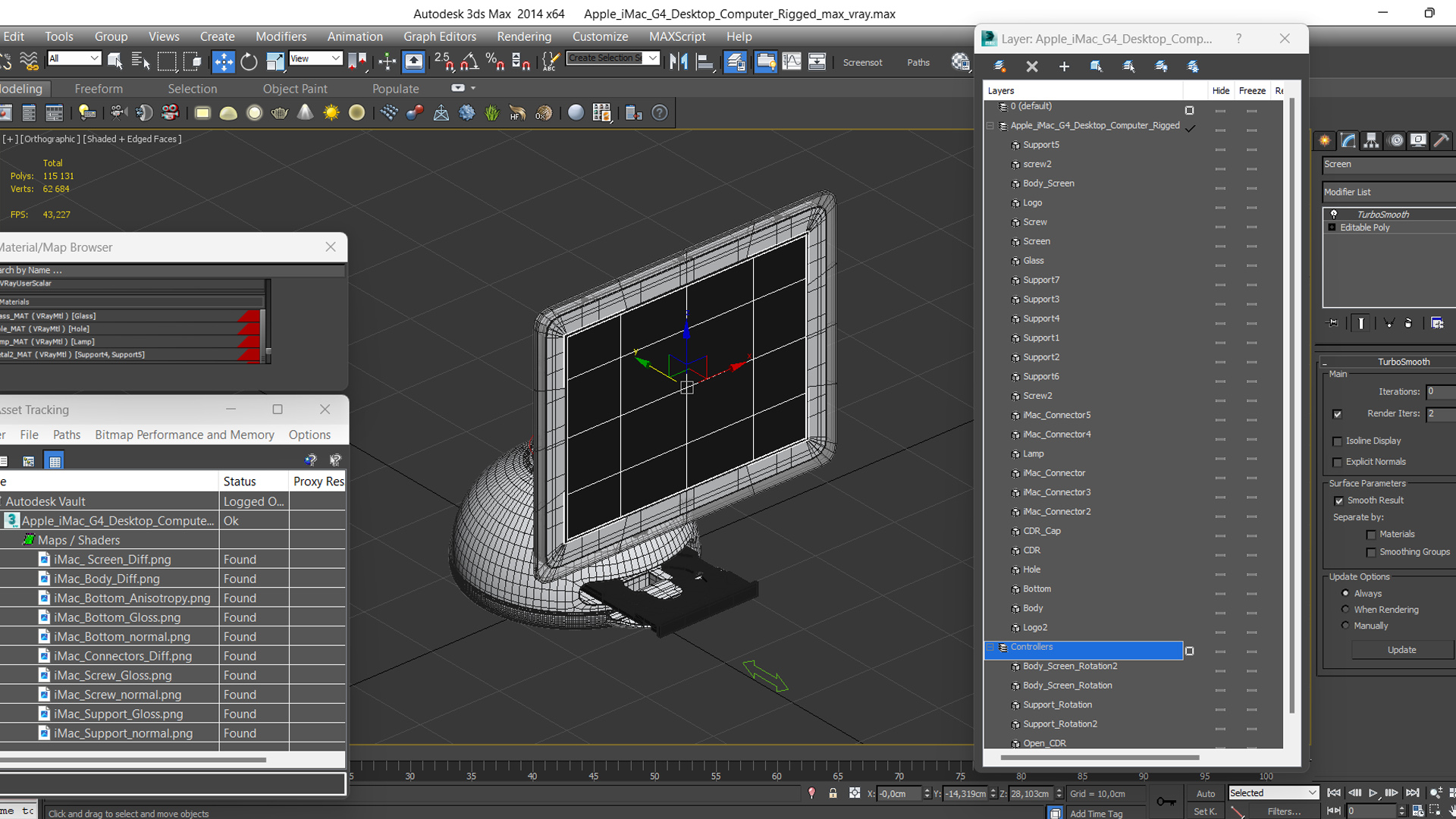The image size is (1456, 819).
Task: Click the delete layer X icon
Action: [x=1032, y=67]
